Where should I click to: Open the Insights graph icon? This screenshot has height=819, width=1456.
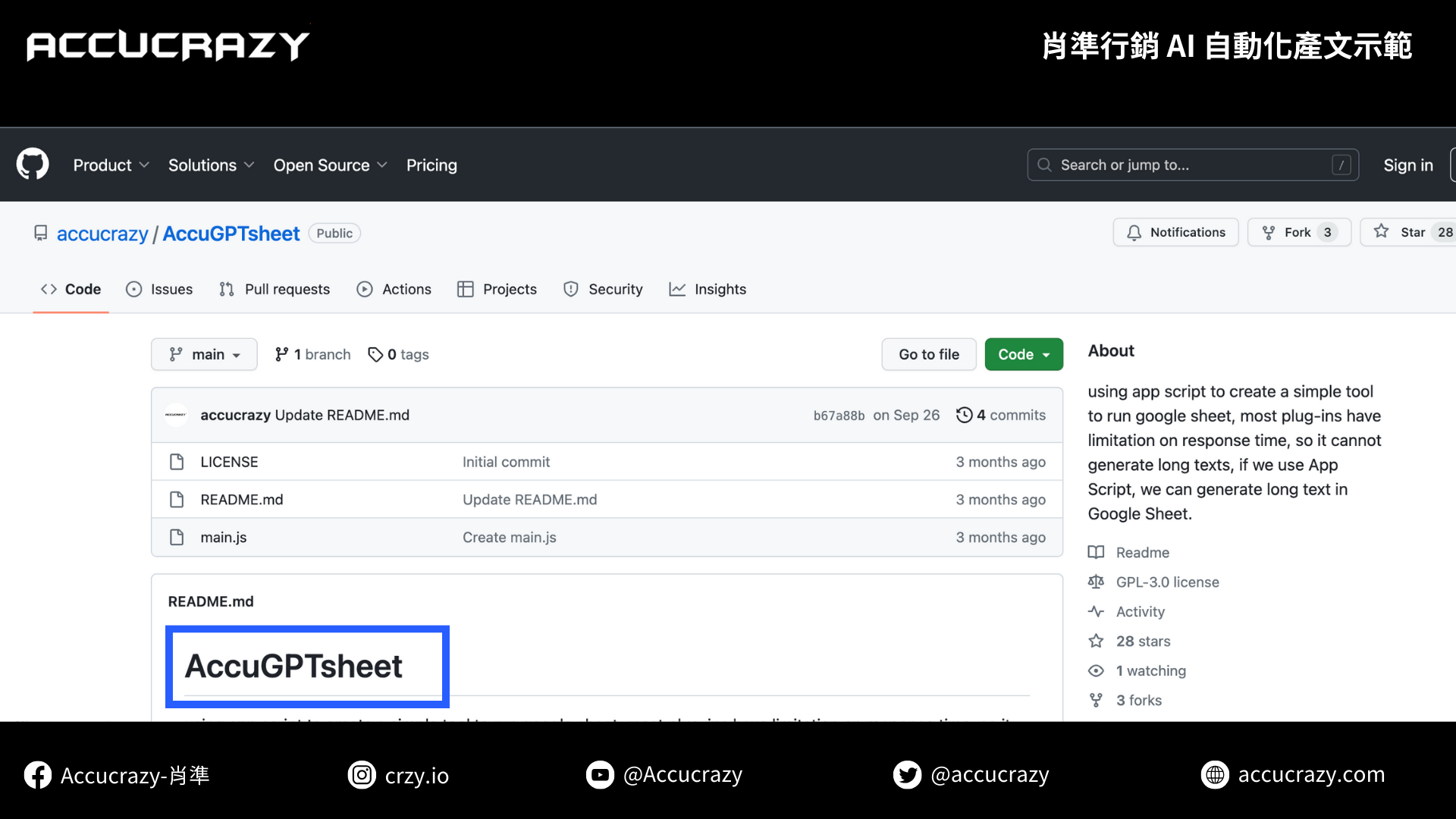click(x=677, y=289)
